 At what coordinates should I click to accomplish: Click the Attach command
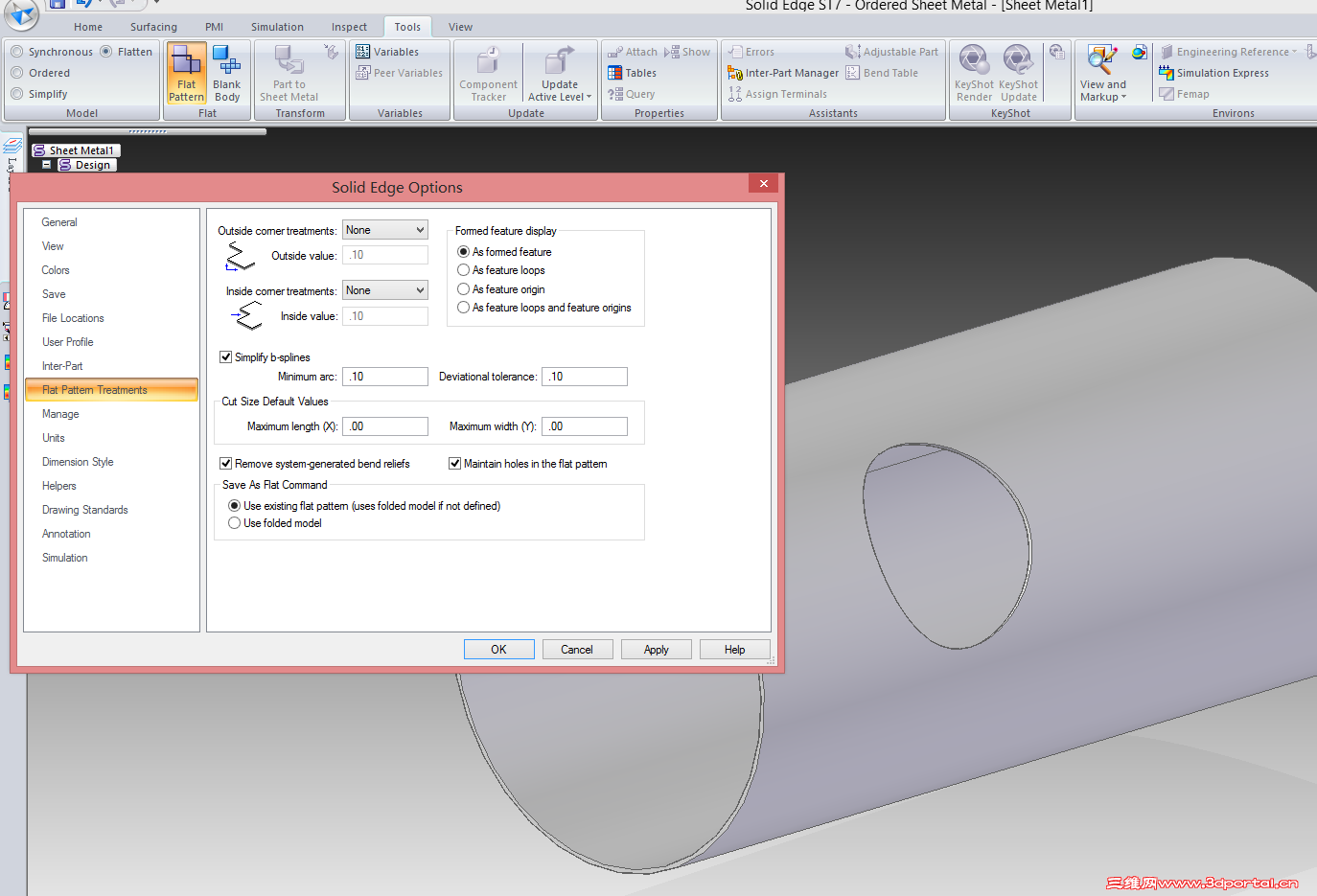633,52
